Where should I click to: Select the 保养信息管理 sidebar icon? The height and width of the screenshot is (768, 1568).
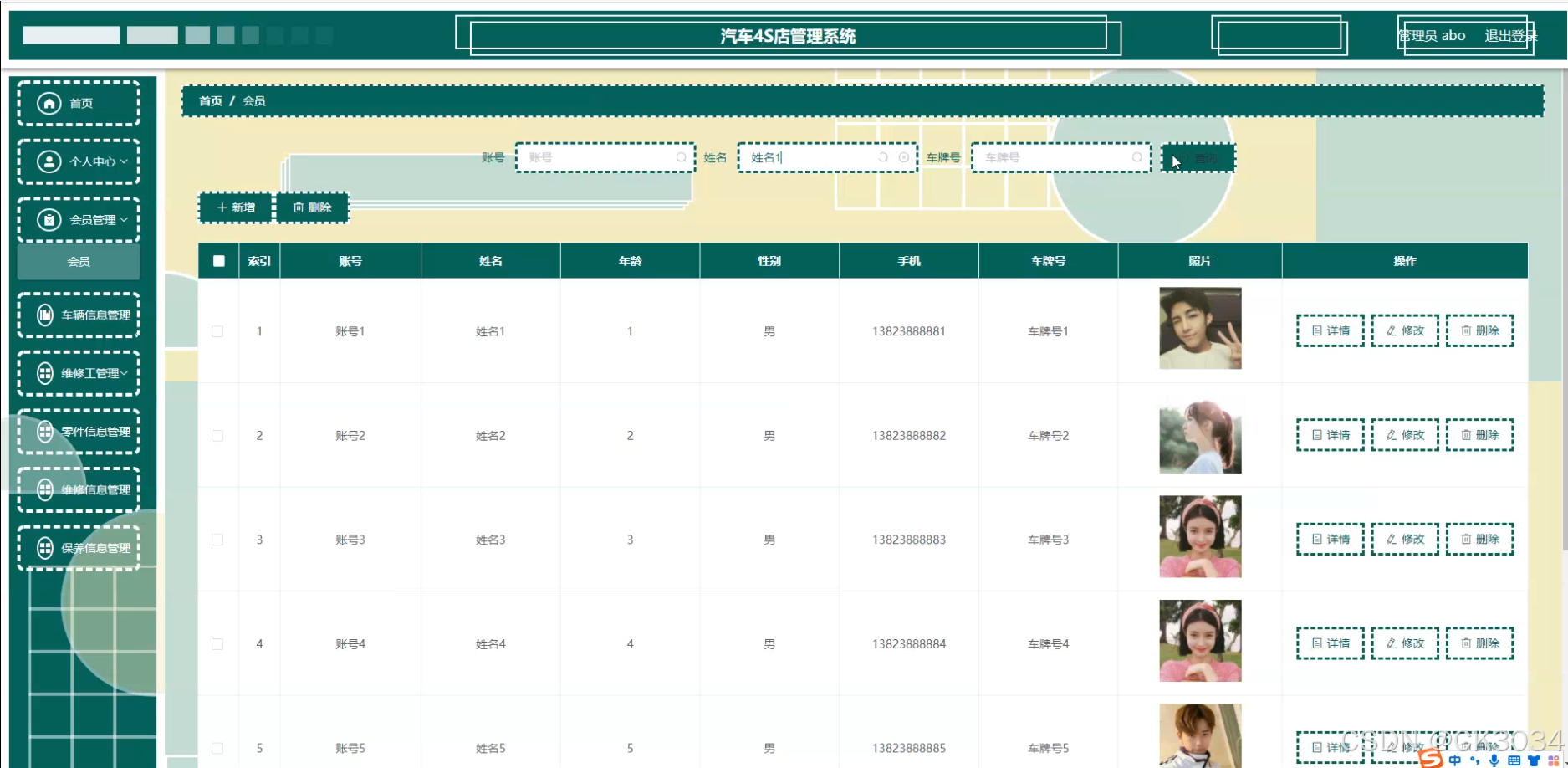coord(46,548)
